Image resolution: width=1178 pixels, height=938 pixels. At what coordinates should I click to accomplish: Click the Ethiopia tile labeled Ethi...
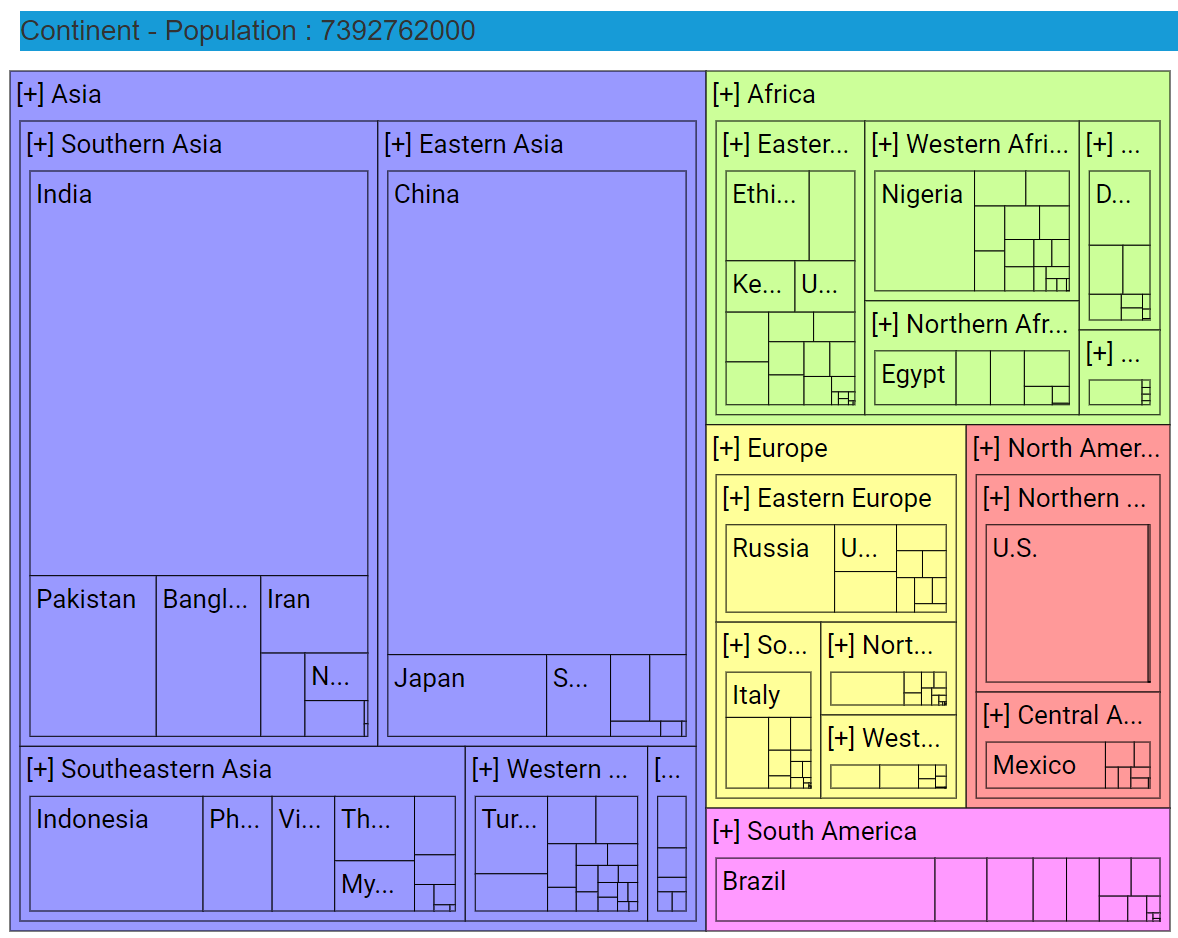(768, 216)
